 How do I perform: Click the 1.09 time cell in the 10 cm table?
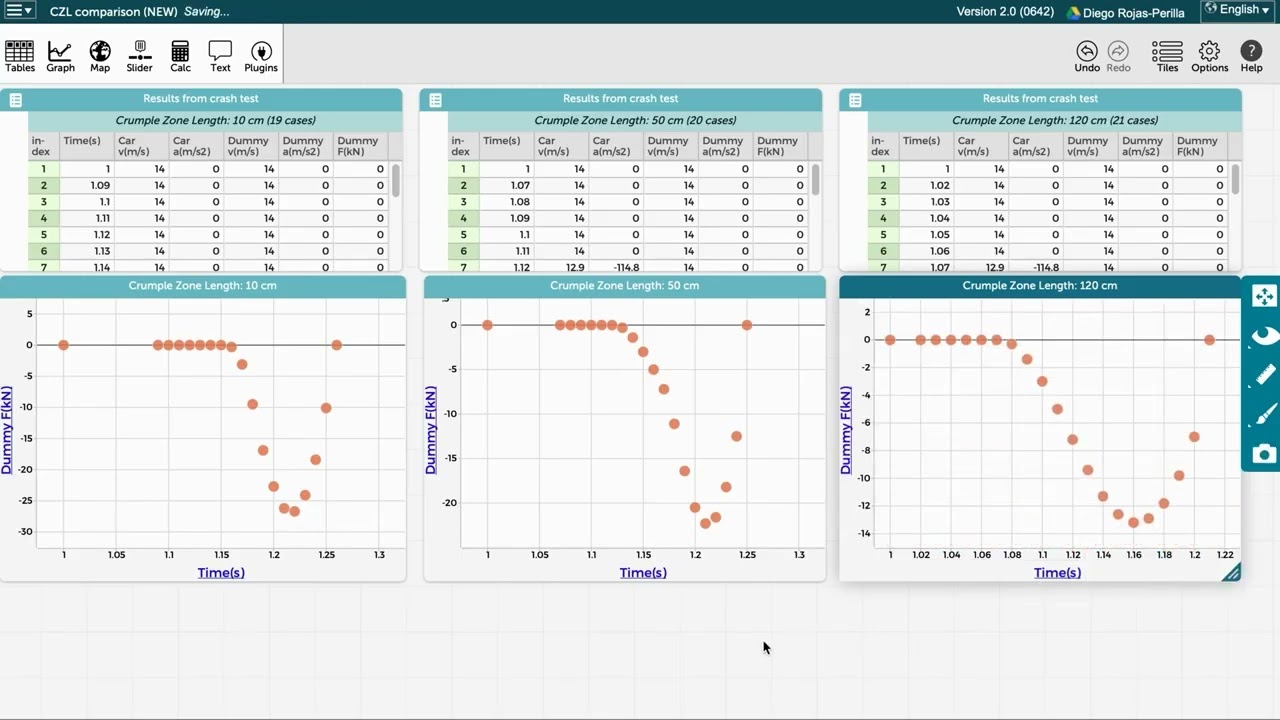pyautogui.click(x=87, y=186)
